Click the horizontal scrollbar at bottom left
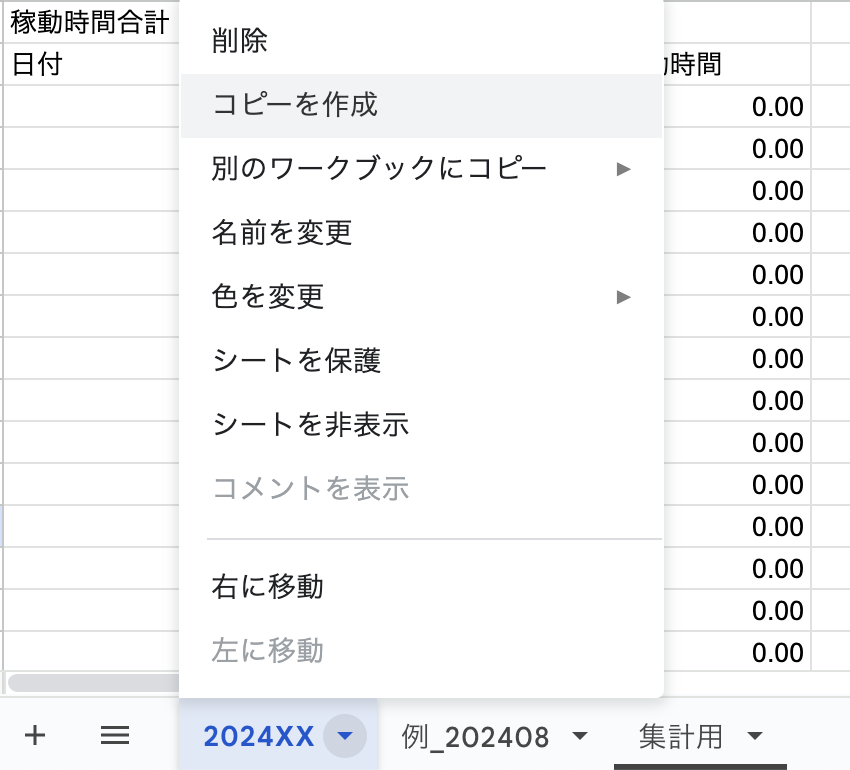The height and width of the screenshot is (770, 850). [x=90, y=683]
